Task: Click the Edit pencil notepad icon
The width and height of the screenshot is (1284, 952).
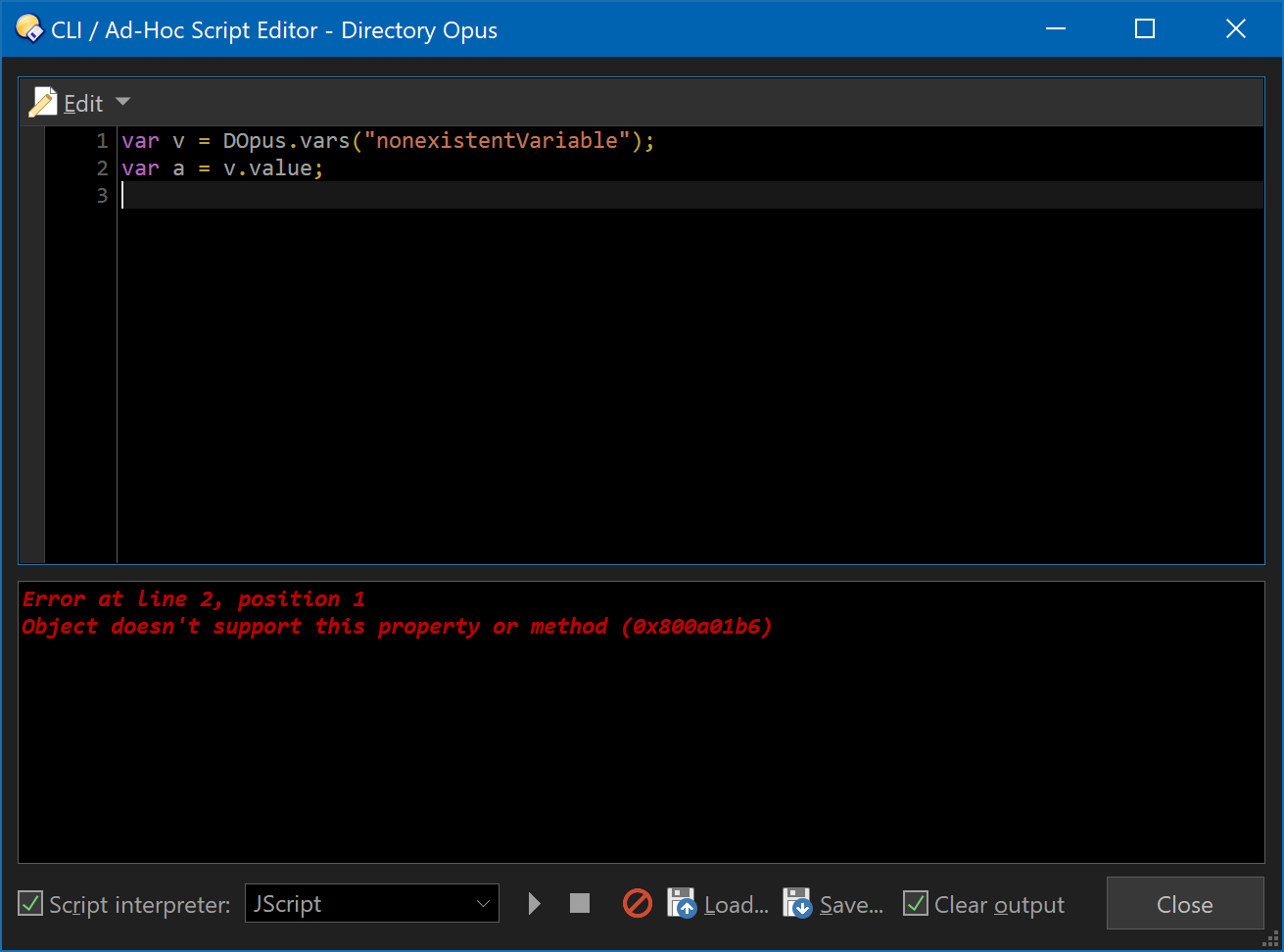Action: 43,102
